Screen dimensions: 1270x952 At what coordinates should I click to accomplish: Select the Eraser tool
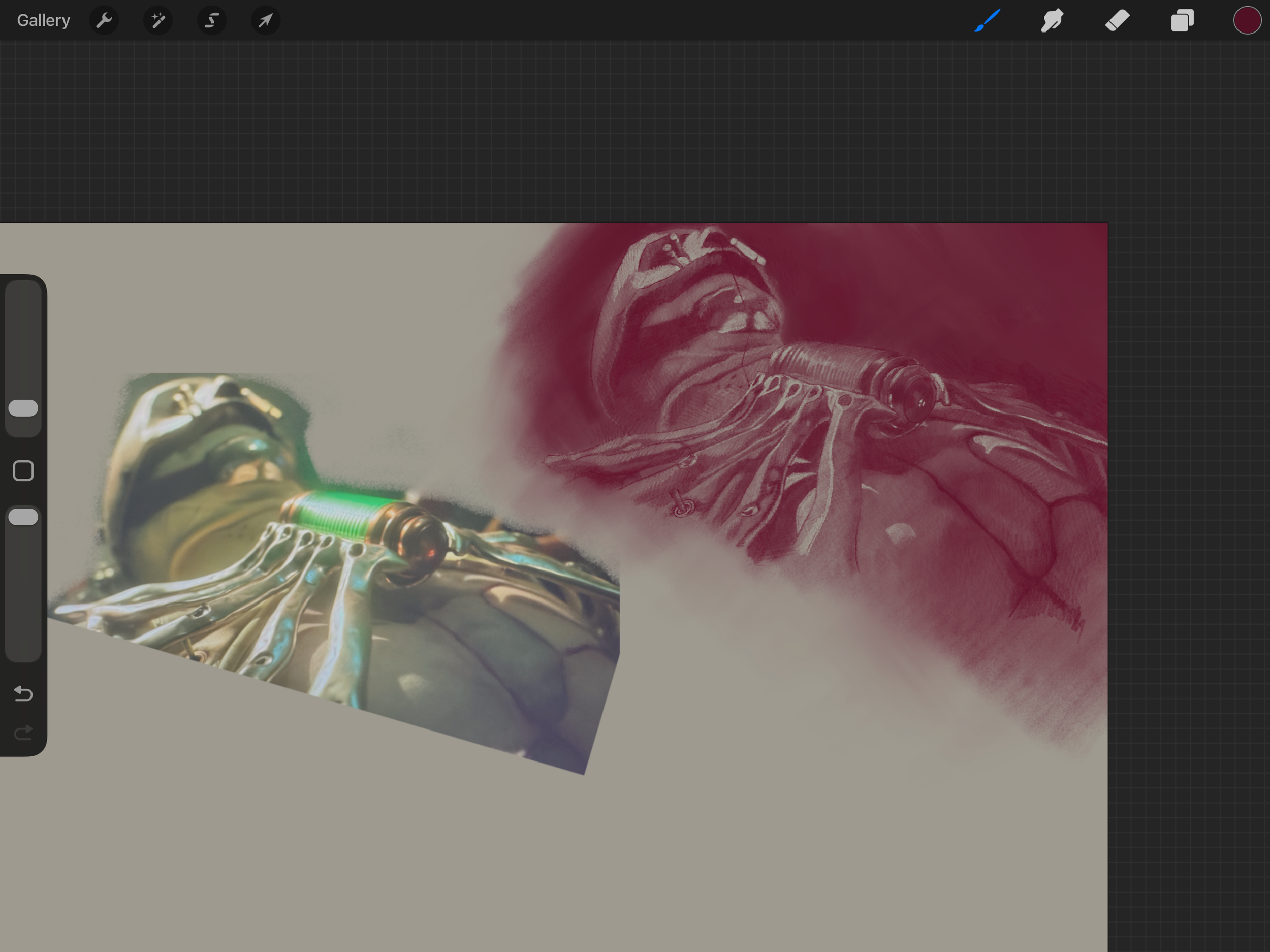click(1117, 21)
